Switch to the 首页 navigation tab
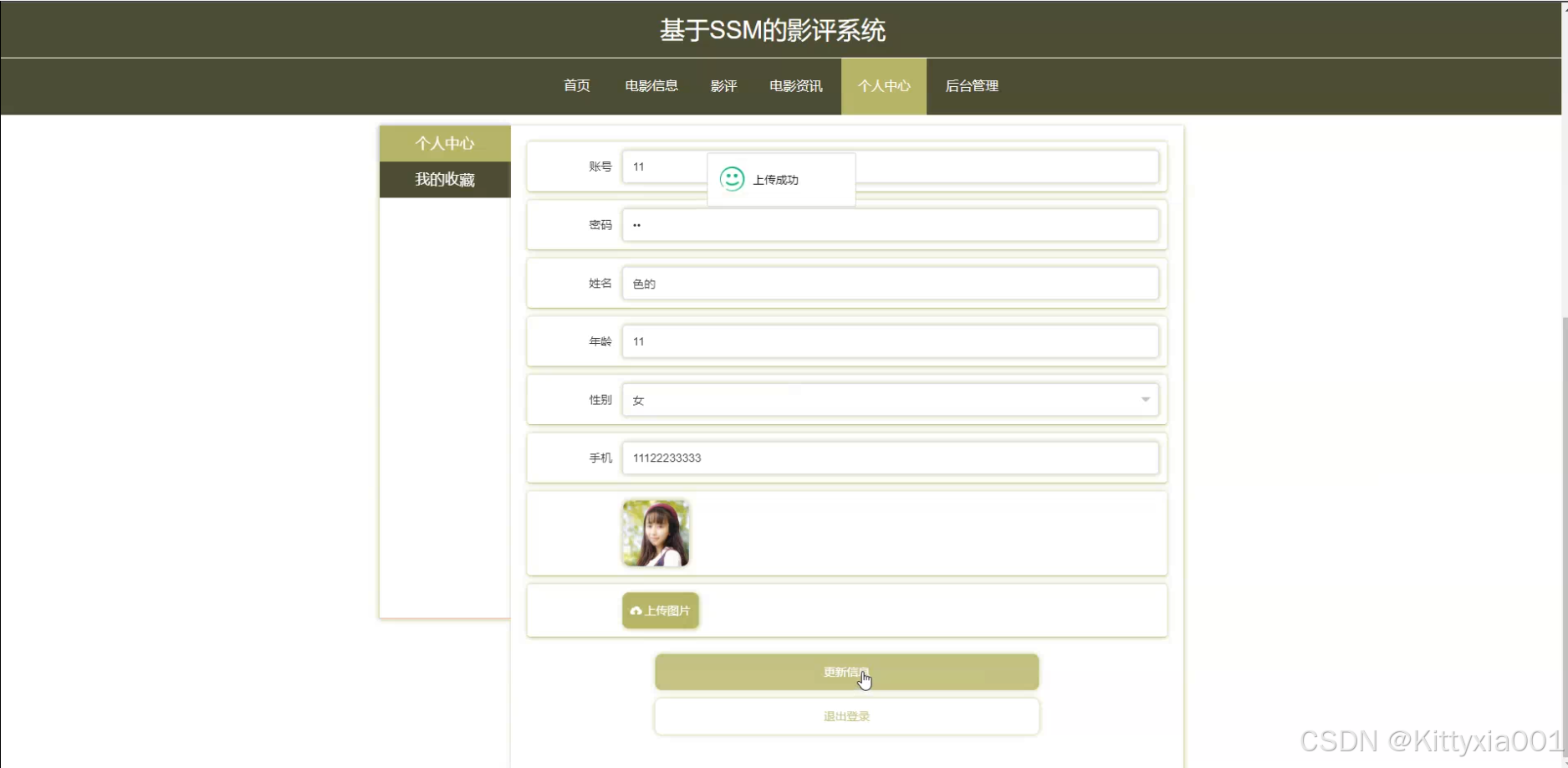Viewport: 1568px width, 768px height. [x=576, y=85]
